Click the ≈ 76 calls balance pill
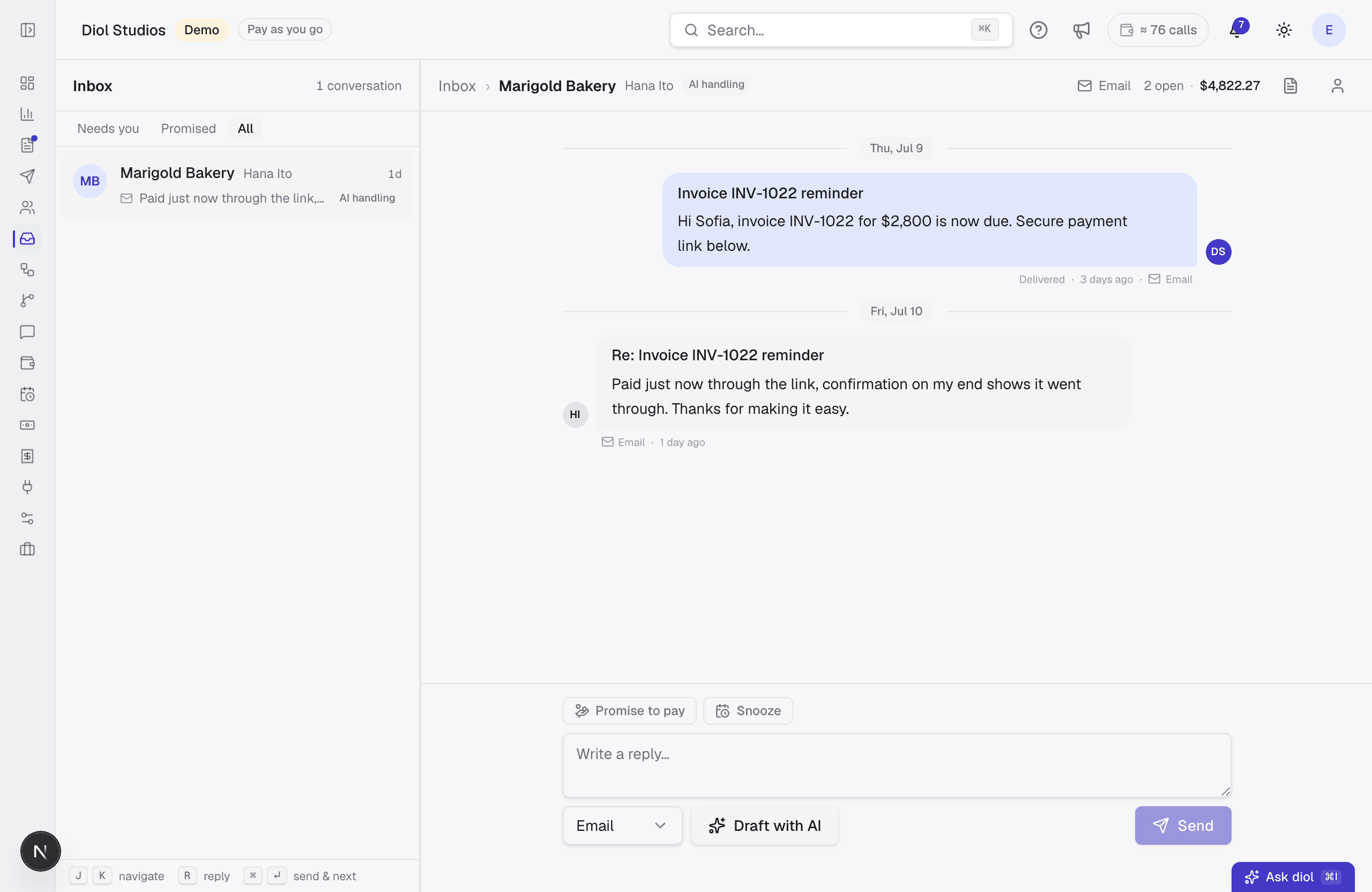This screenshot has width=1372, height=892. (1158, 30)
